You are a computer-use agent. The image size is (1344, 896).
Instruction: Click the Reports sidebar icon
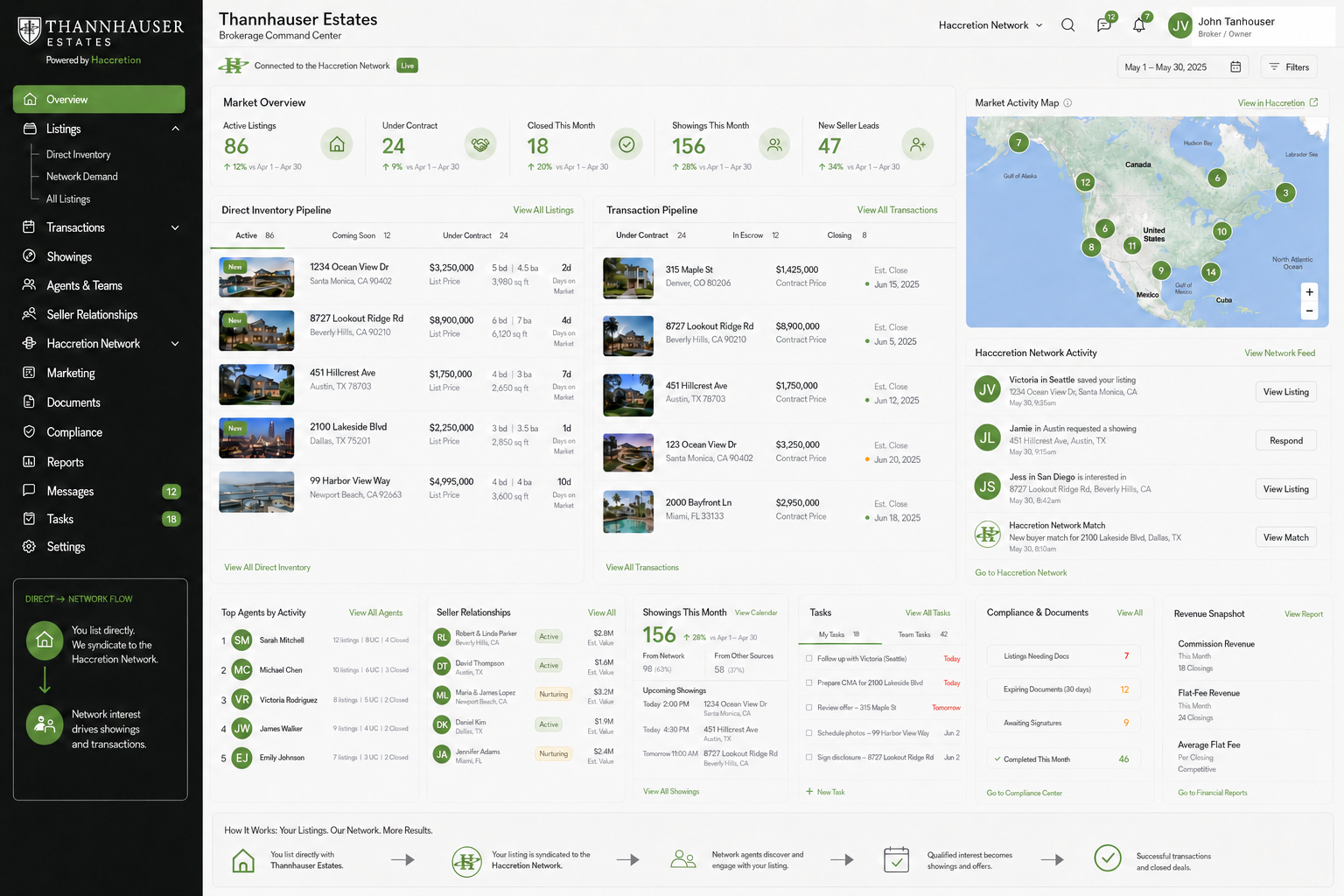30,462
